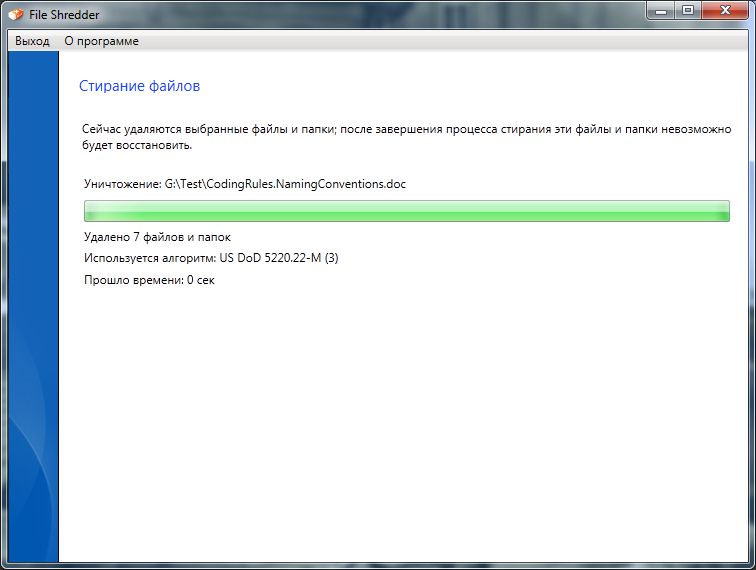The height and width of the screenshot is (570, 756).
Task: Click the Стирание файлов heading
Action: coord(139,86)
